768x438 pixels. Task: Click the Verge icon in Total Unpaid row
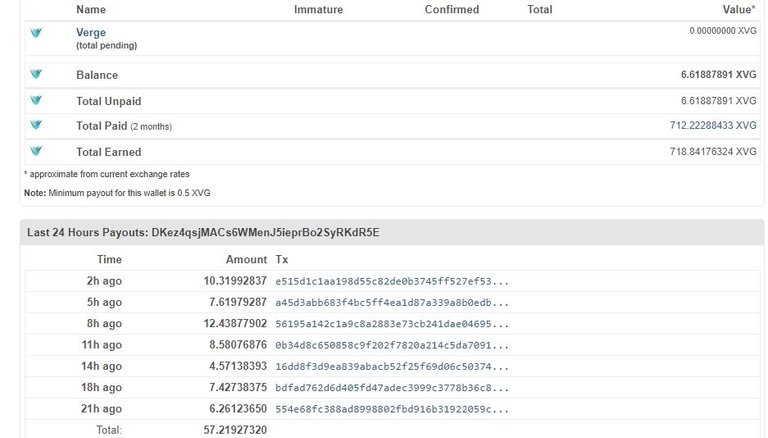(x=36, y=100)
